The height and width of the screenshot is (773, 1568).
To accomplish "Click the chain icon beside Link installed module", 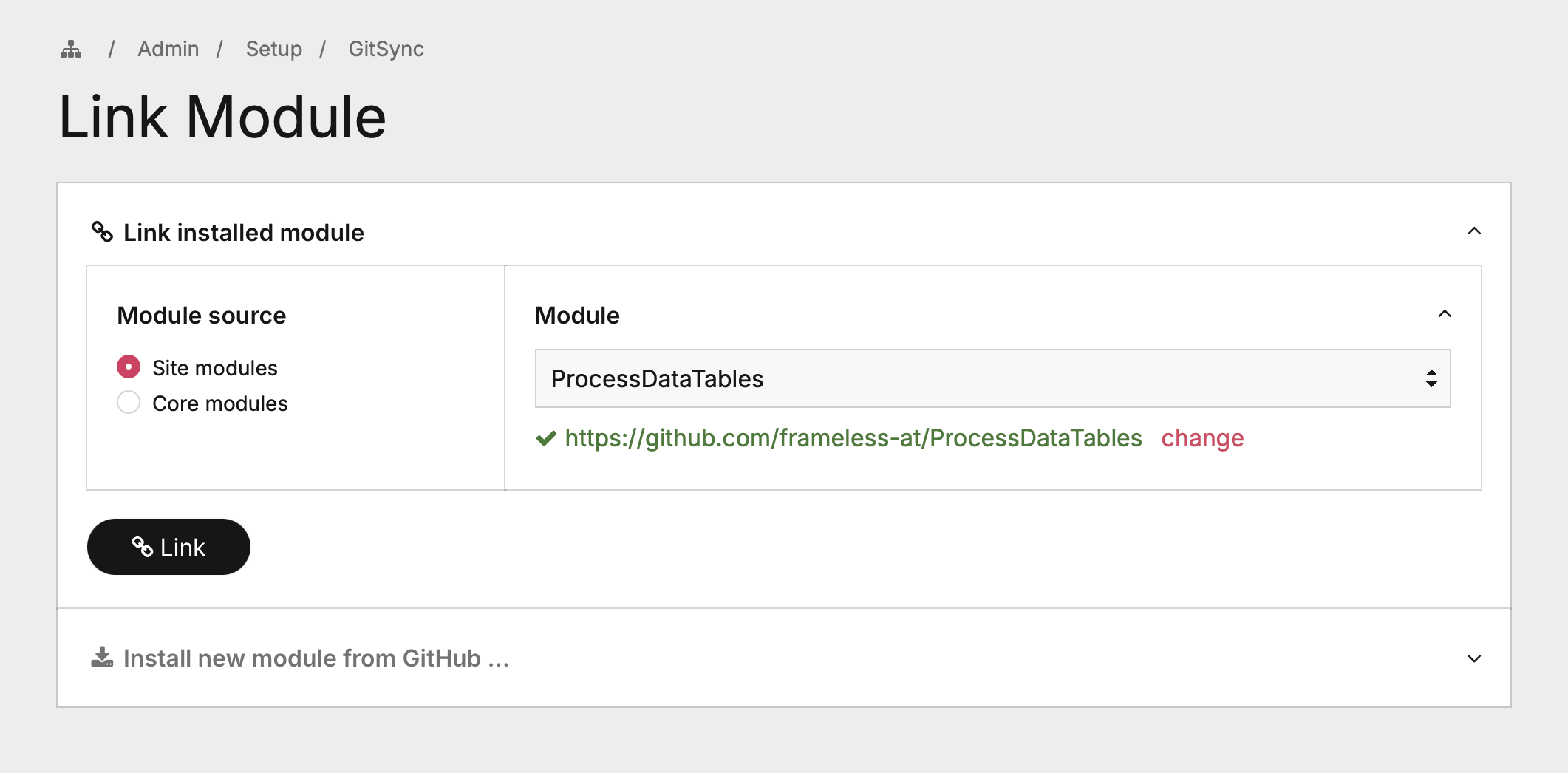I will 102,232.
